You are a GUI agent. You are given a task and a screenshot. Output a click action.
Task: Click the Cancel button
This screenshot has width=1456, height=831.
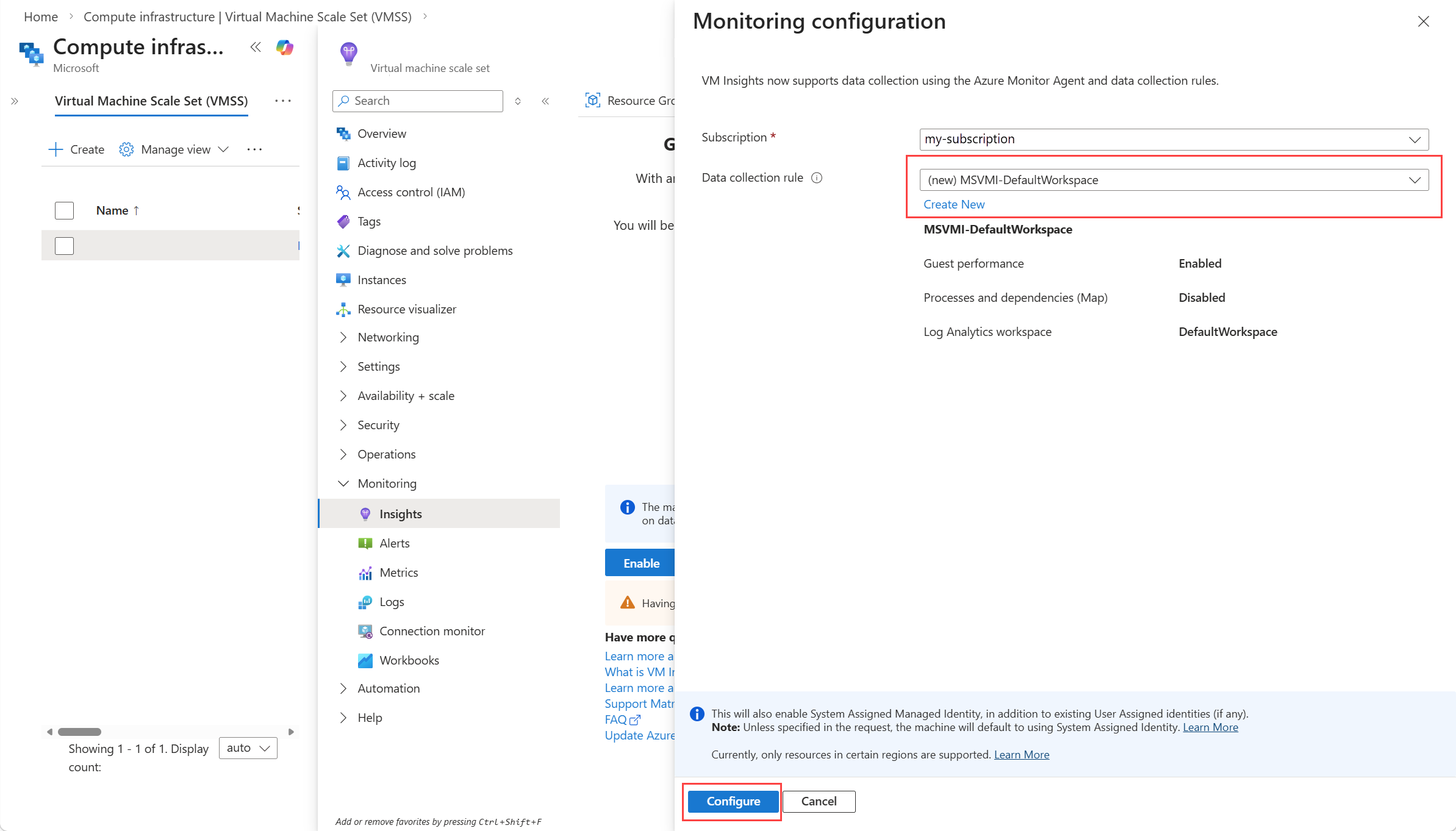819,801
